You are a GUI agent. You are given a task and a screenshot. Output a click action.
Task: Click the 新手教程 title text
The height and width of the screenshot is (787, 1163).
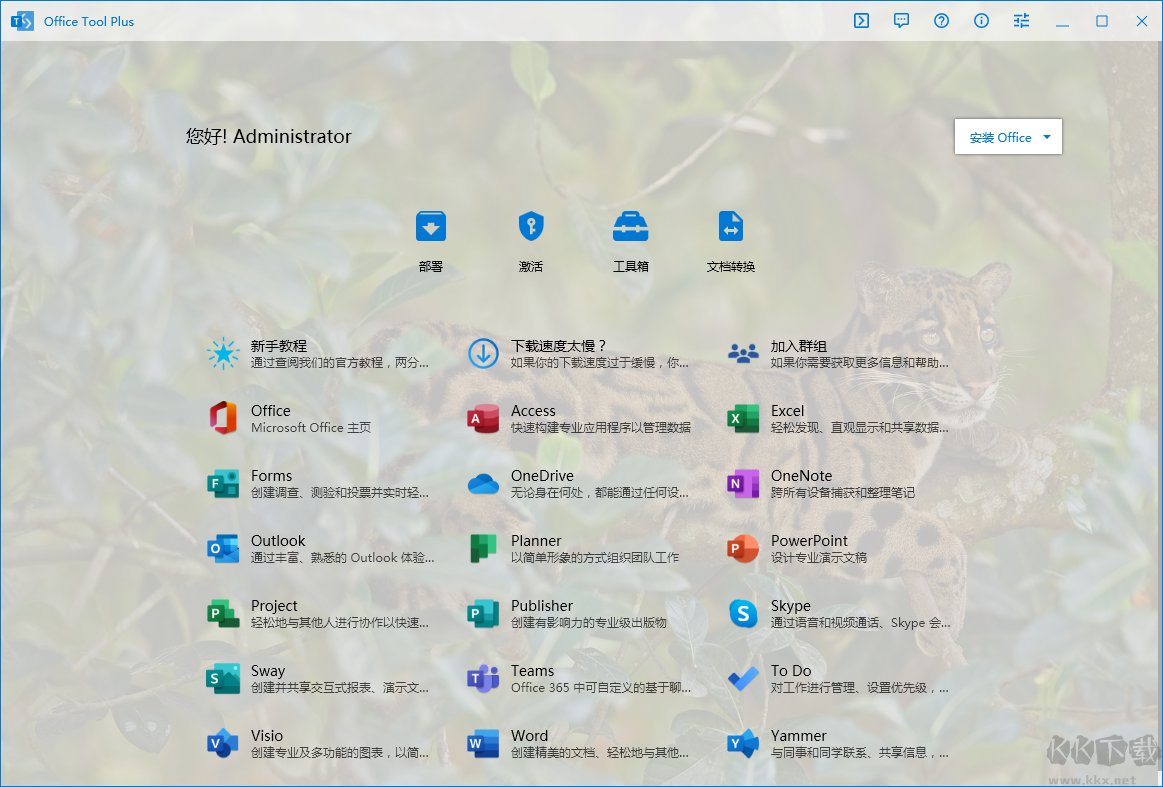coord(279,346)
